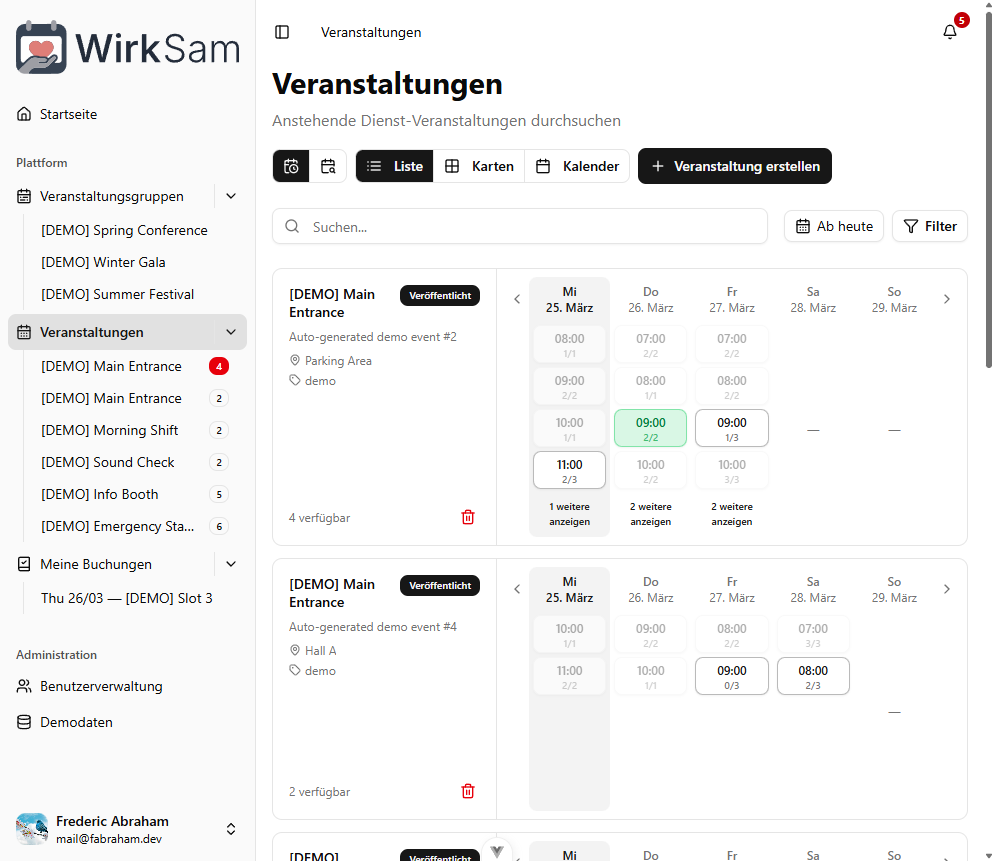Collapse the Veranstaltungen sidebar section chevron
This screenshot has width=994, height=861.
(x=231, y=332)
